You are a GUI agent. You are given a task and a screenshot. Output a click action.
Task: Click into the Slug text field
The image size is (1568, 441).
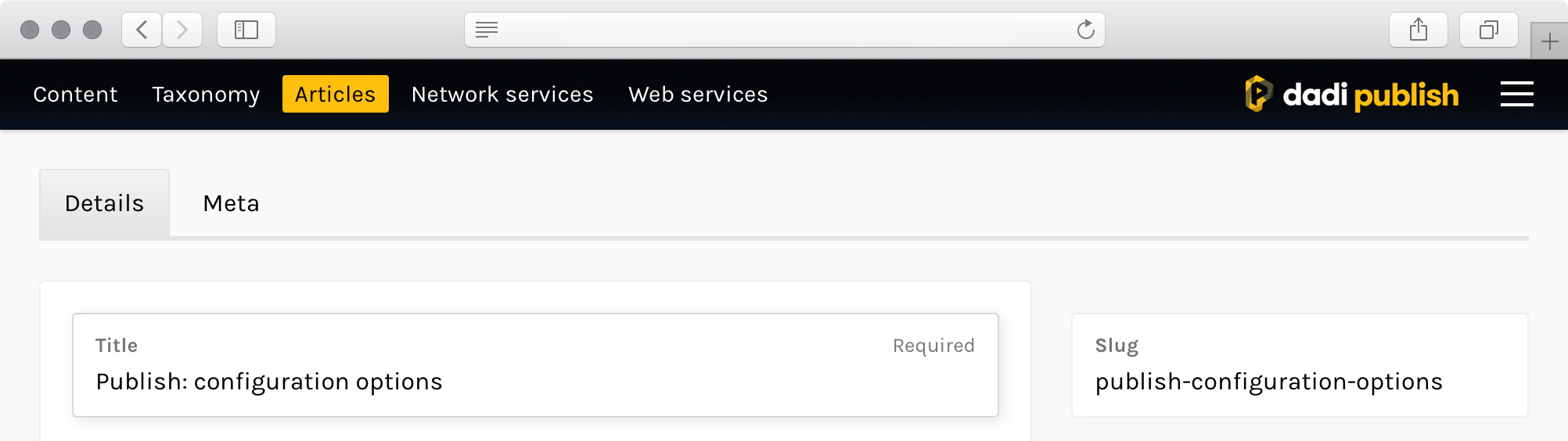pos(1299,382)
